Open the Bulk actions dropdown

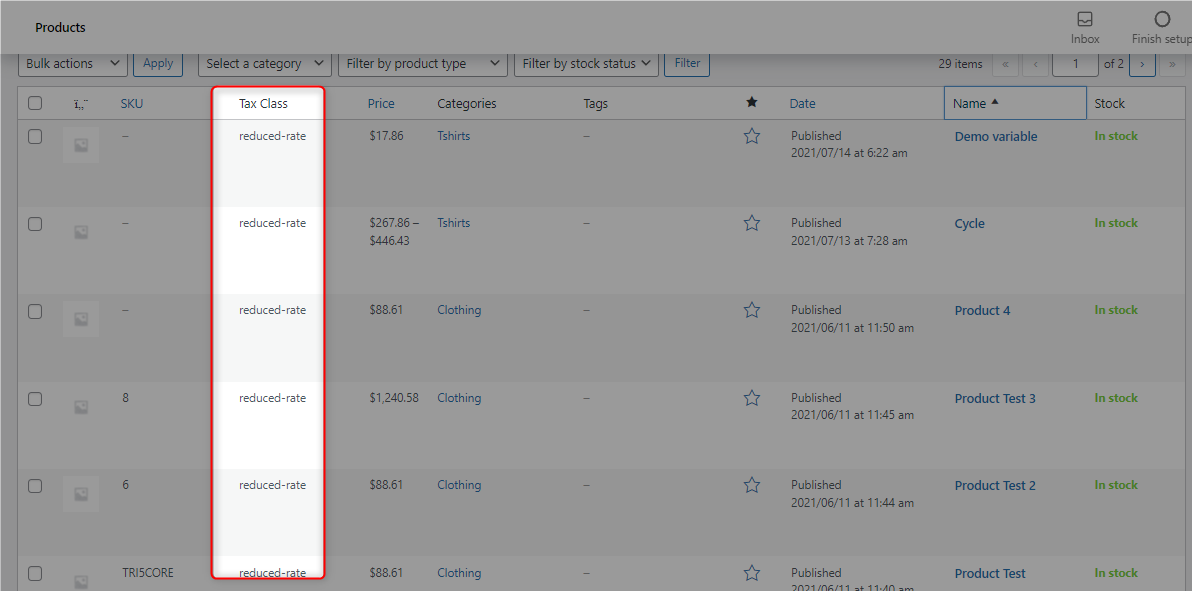point(73,64)
